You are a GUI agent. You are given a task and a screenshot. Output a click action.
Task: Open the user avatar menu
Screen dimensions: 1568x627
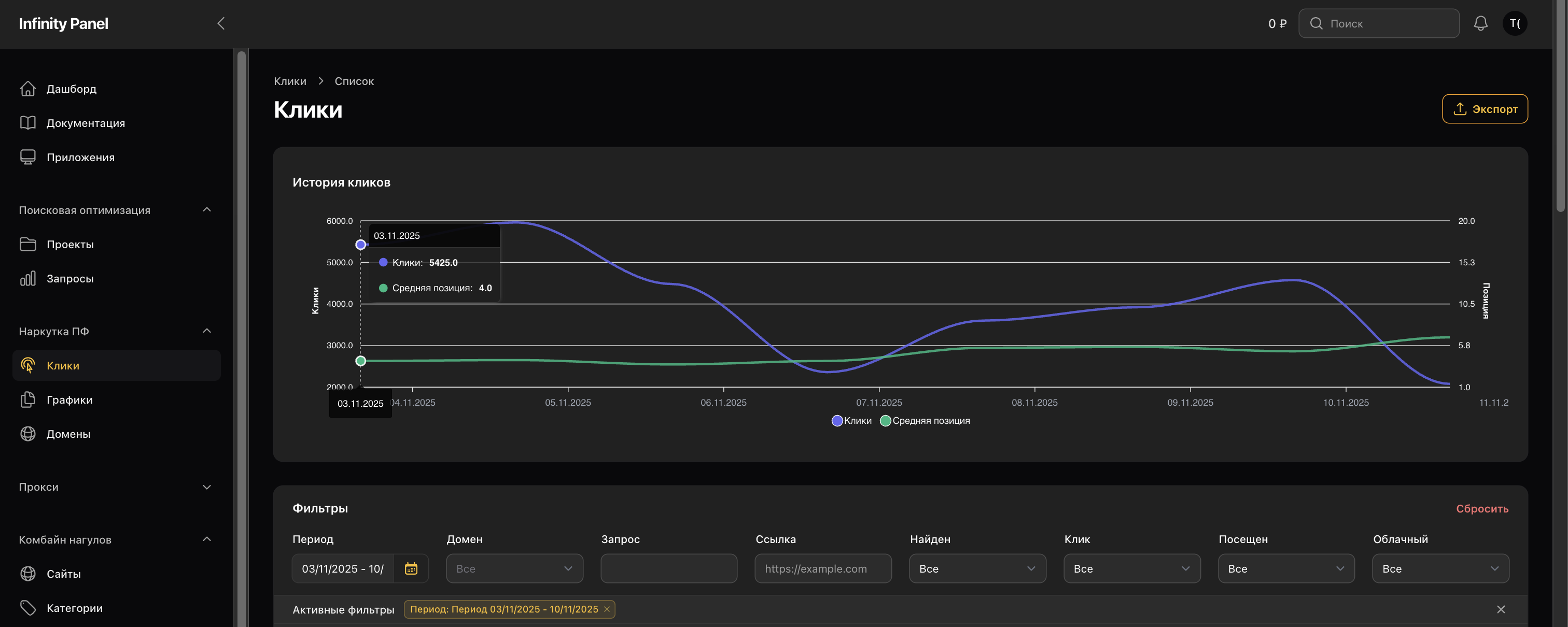pos(1515,24)
